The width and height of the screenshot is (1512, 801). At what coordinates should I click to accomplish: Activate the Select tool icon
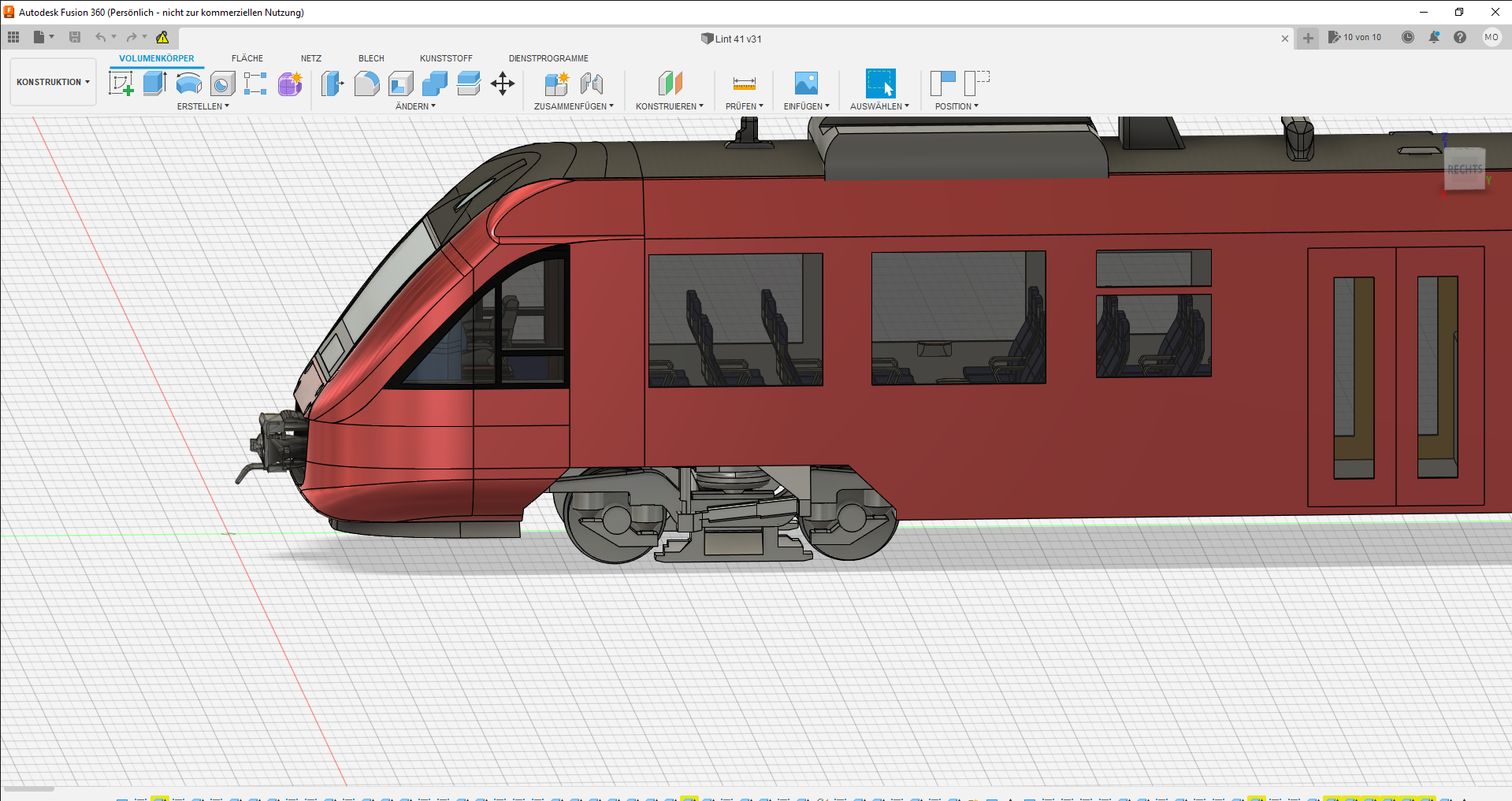click(881, 83)
